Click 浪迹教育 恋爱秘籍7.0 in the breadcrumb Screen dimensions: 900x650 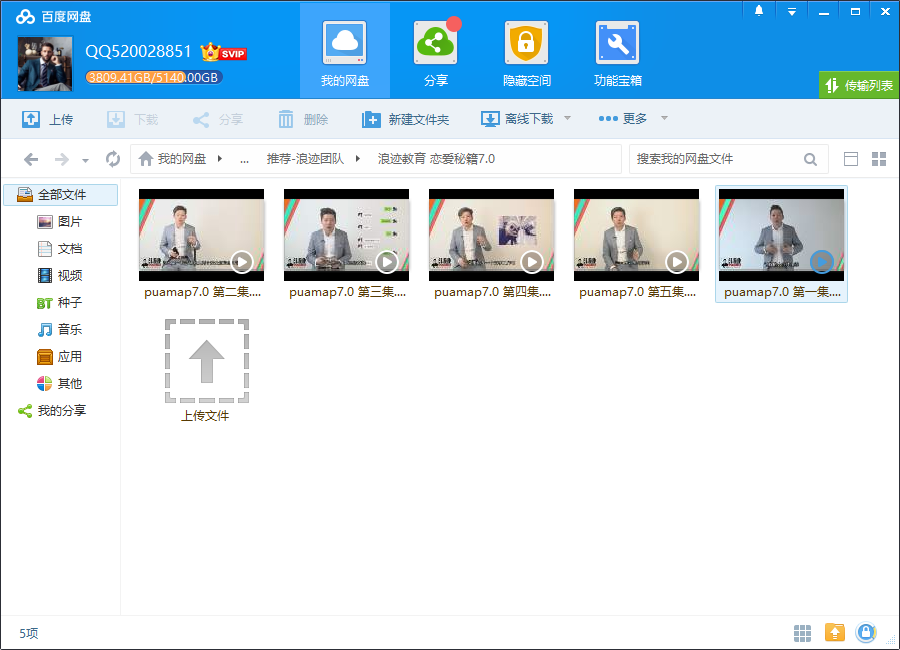click(436, 159)
